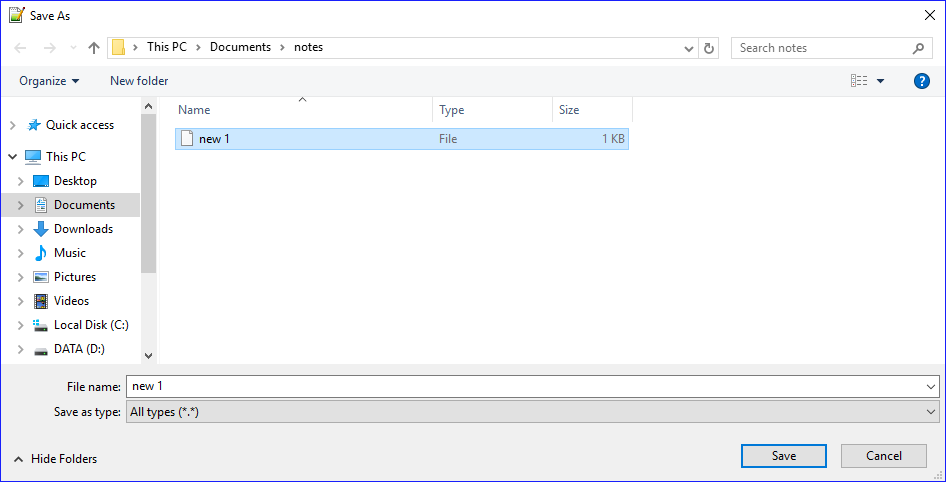Sort files by the Size column header
Screen dimensions: 946x482
591,110
